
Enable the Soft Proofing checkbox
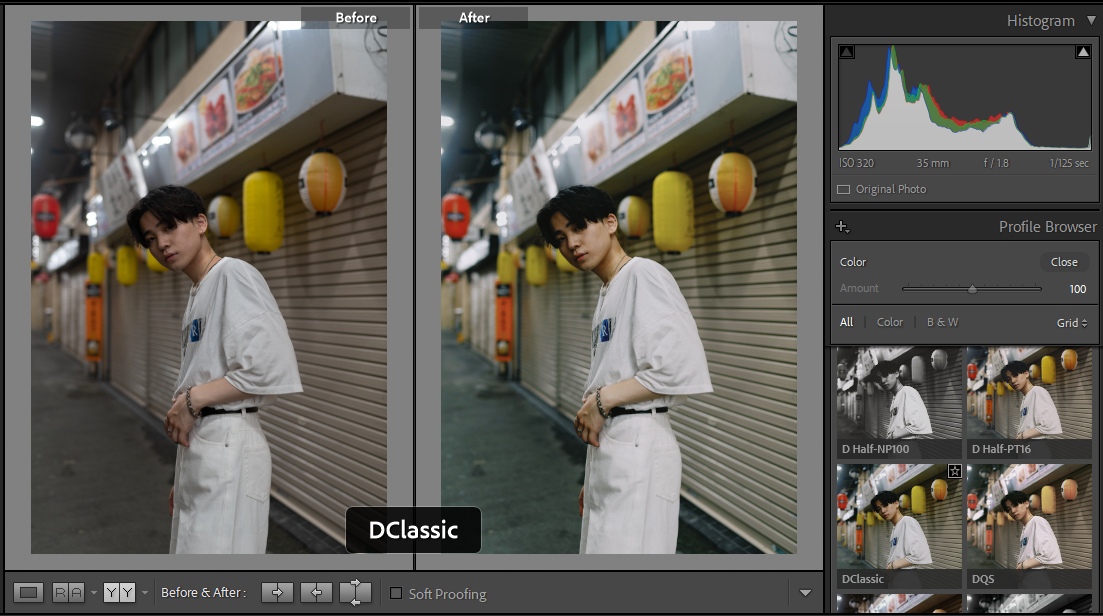click(x=396, y=594)
